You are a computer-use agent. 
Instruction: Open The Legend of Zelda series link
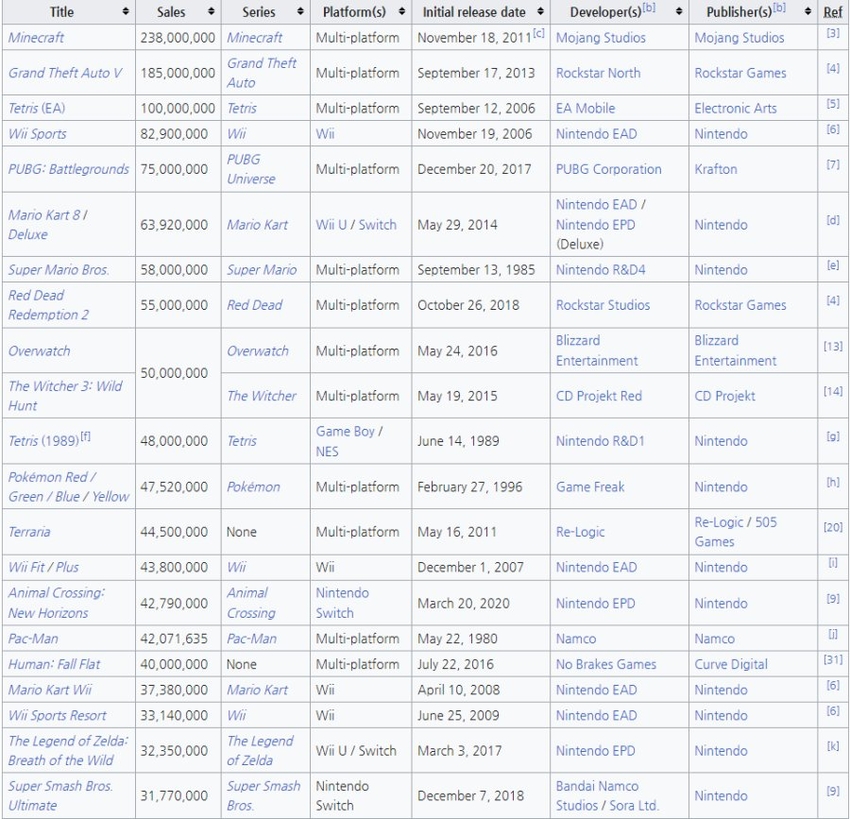click(x=260, y=751)
